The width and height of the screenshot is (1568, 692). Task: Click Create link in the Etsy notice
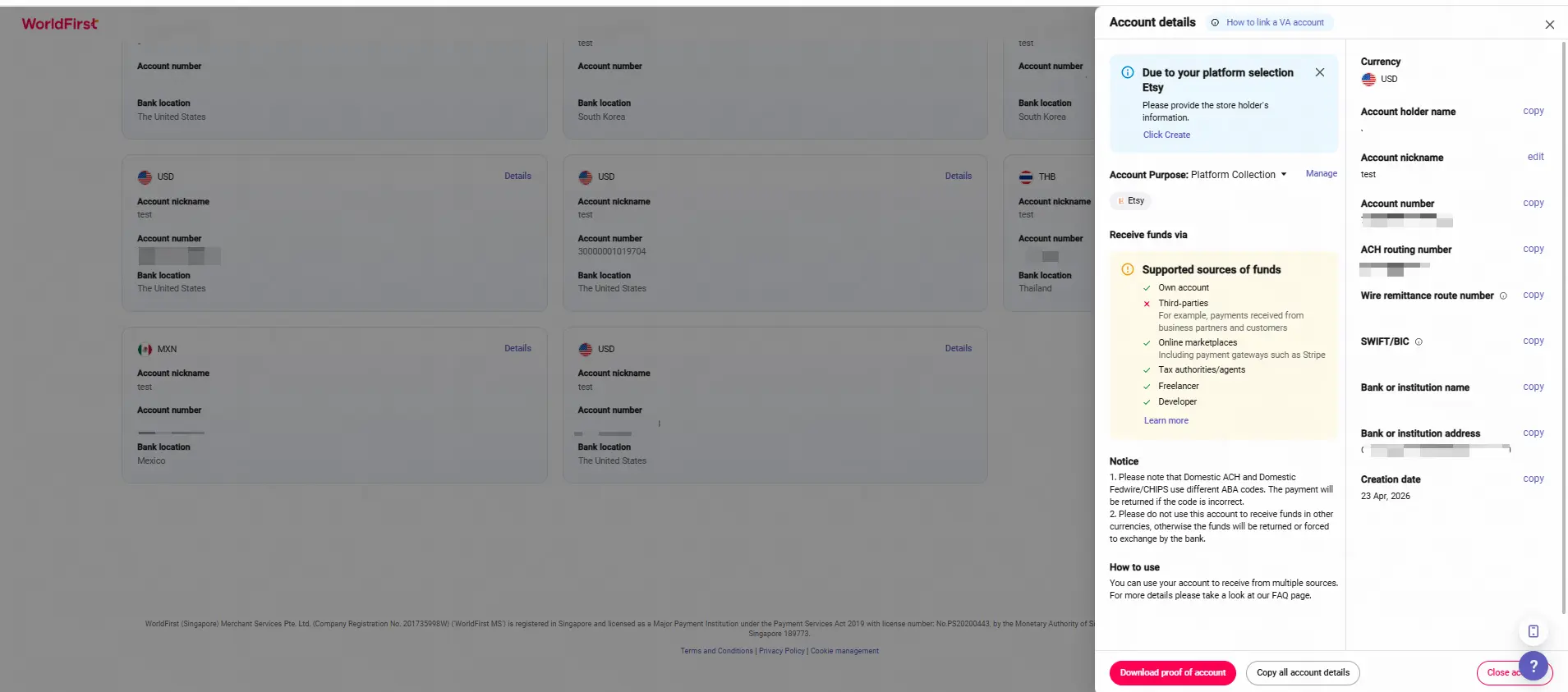(1166, 135)
